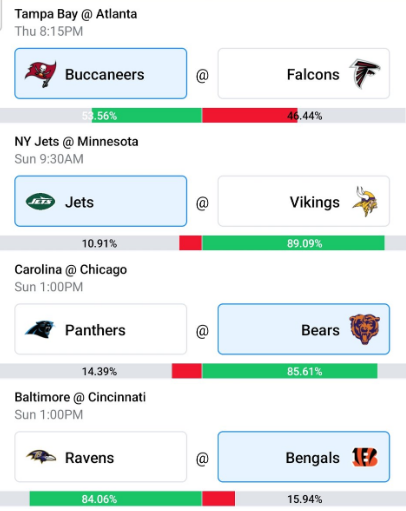
Task: Click the Bengals striped B logo
Action: 365,457
